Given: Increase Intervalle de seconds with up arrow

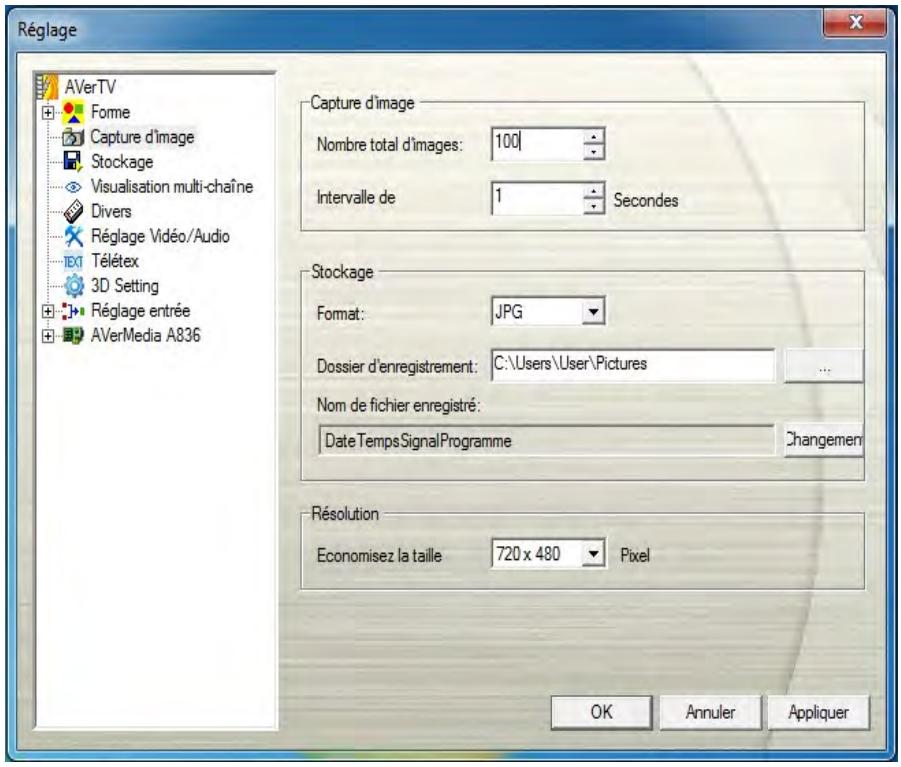Looking at the screenshot, I should pyautogui.click(x=594, y=191).
